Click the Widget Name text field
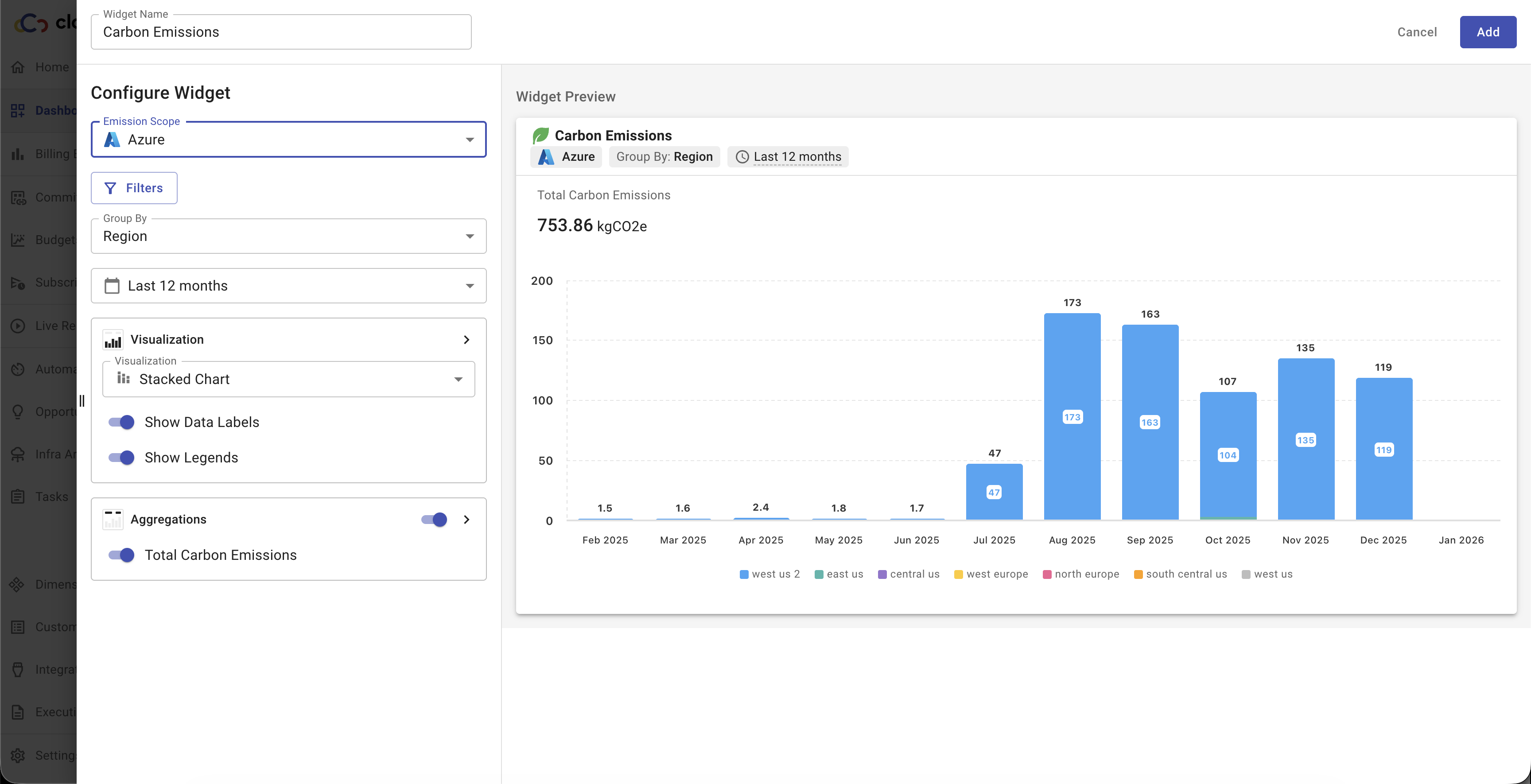The height and width of the screenshot is (784, 1531). [x=280, y=32]
